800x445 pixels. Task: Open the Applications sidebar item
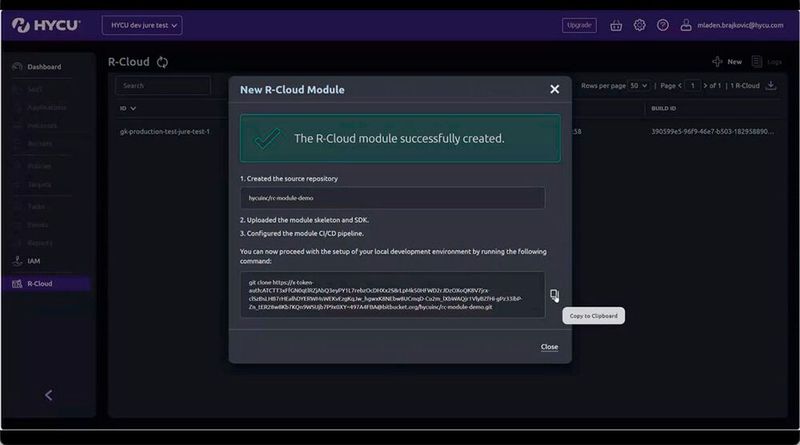[46, 108]
